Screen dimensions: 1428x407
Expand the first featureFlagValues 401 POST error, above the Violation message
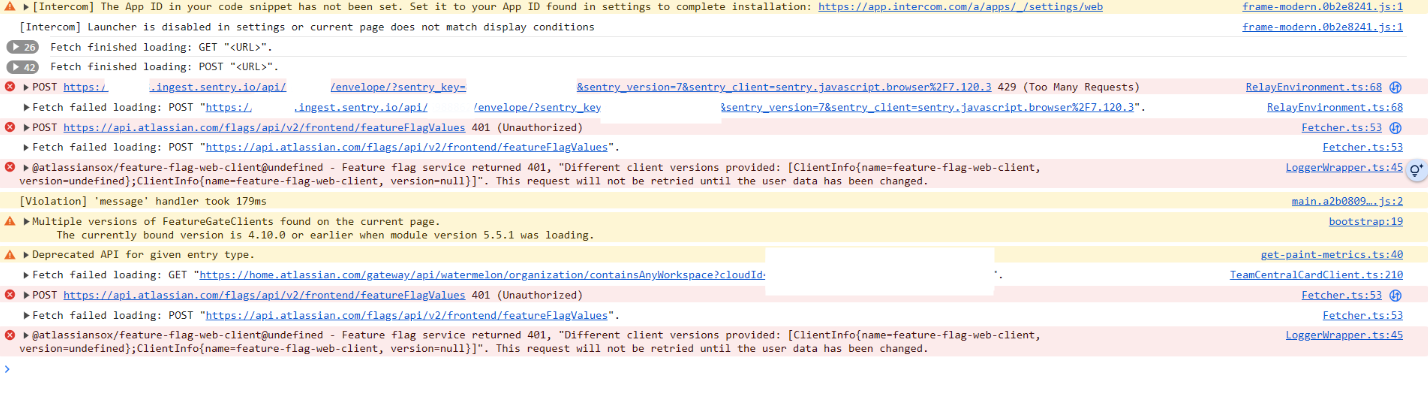26,127
